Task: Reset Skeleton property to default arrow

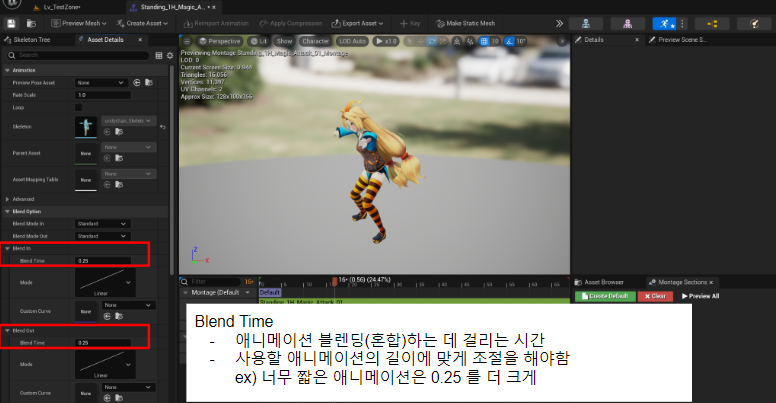Action: 163,127
